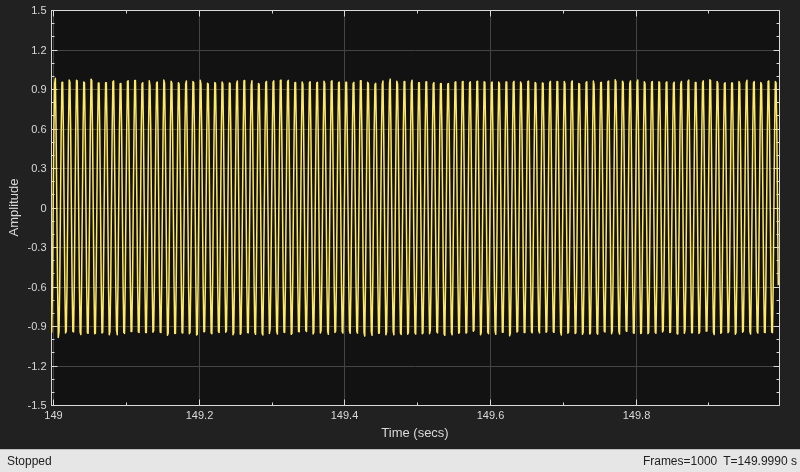Click the 1.5 y-axis tick label
The width and height of the screenshot is (800, 472).
tap(39, 10)
